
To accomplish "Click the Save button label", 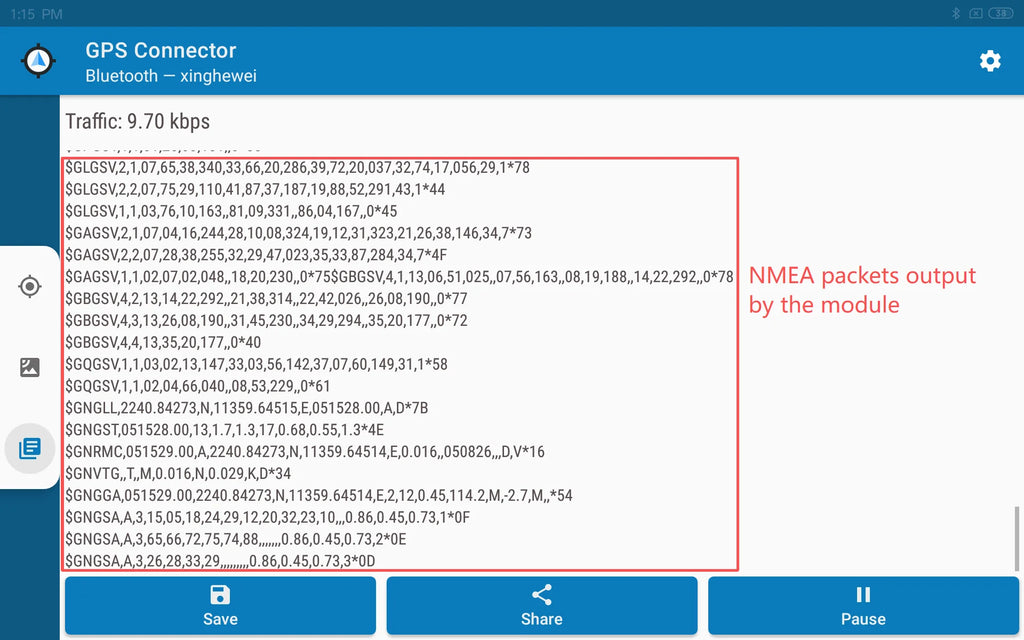I will pyautogui.click(x=220, y=619).
